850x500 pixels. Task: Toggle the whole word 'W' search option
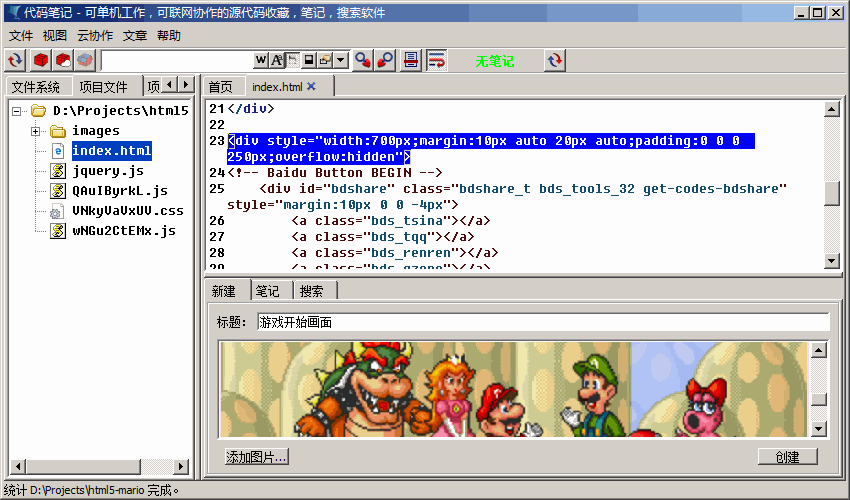[x=261, y=60]
